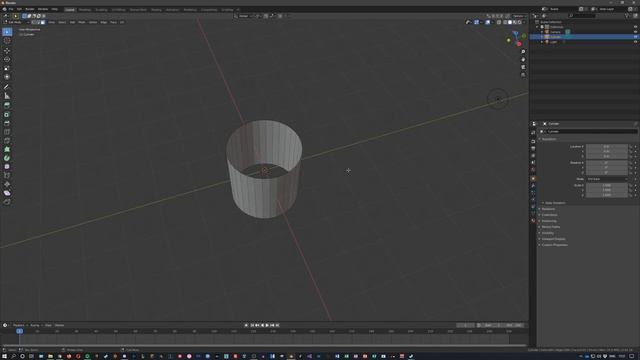Click the pan view hand icon
Viewport: 640px width, 360px height.
(523, 60)
